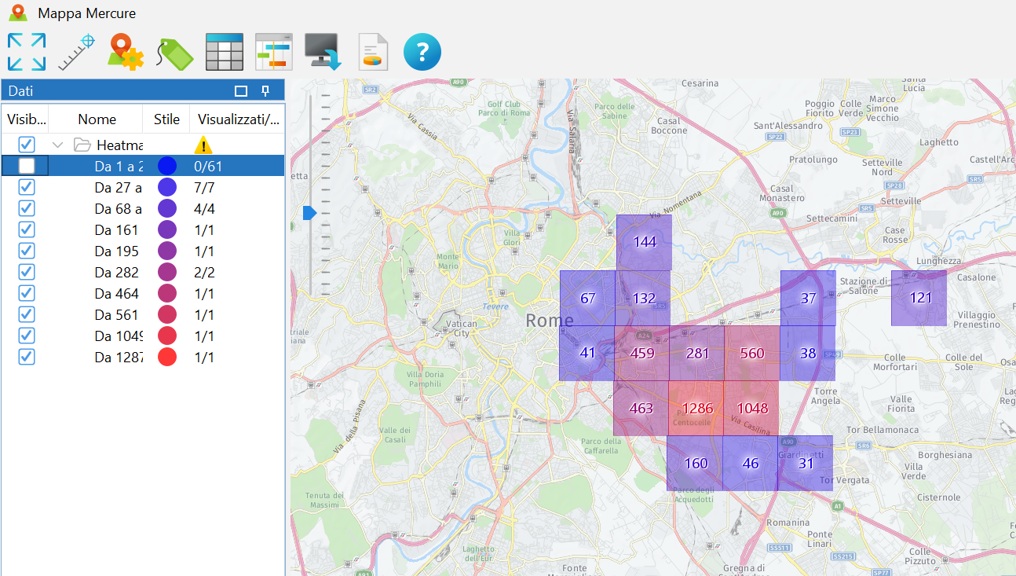The width and height of the screenshot is (1016, 576).
Task: Click the monitor export arrow icon
Action: click(x=323, y=52)
